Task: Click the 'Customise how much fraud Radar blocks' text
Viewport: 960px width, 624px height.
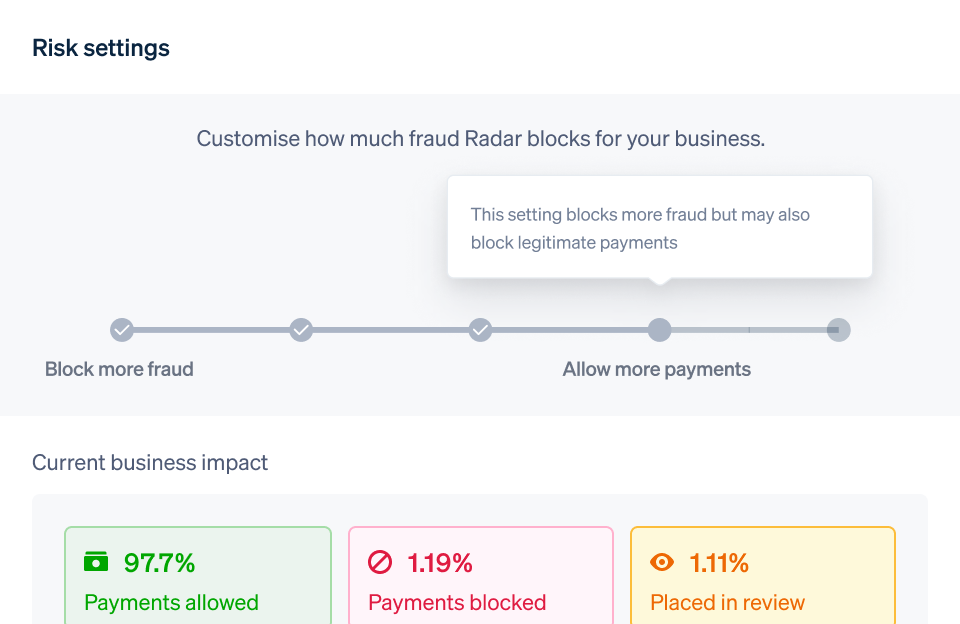Action: coord(480,139)
